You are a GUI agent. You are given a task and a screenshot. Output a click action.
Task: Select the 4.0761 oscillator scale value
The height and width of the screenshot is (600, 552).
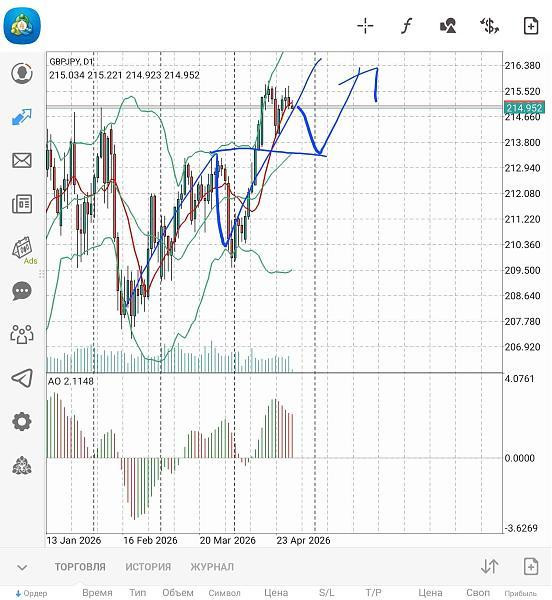coord(519,378)
